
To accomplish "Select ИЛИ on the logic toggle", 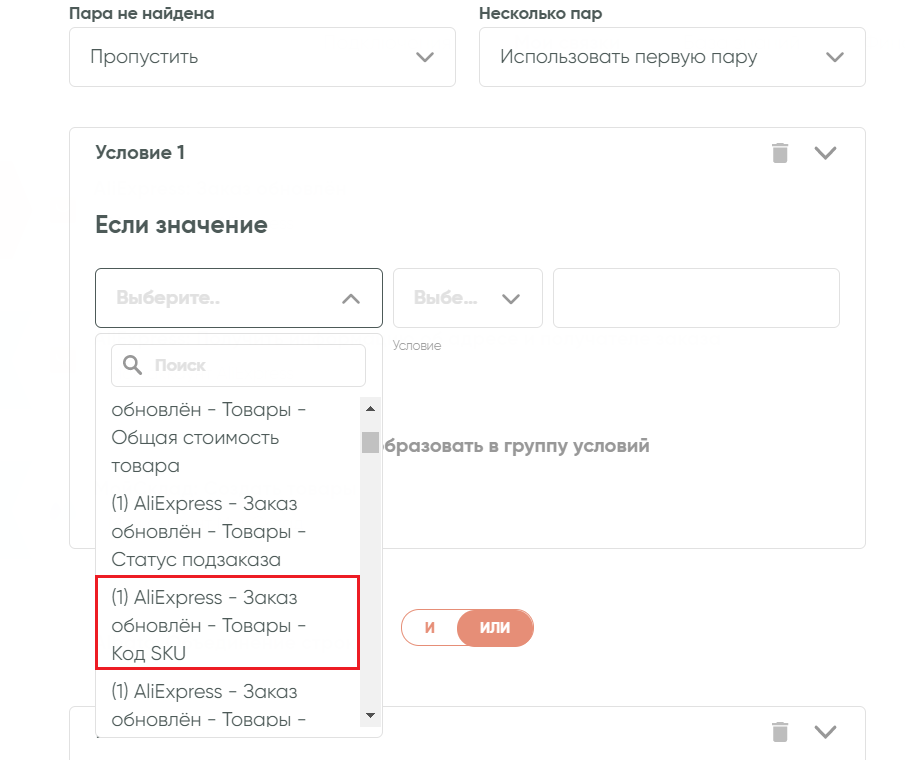I will pyautogui.click(x=495, y=628).
